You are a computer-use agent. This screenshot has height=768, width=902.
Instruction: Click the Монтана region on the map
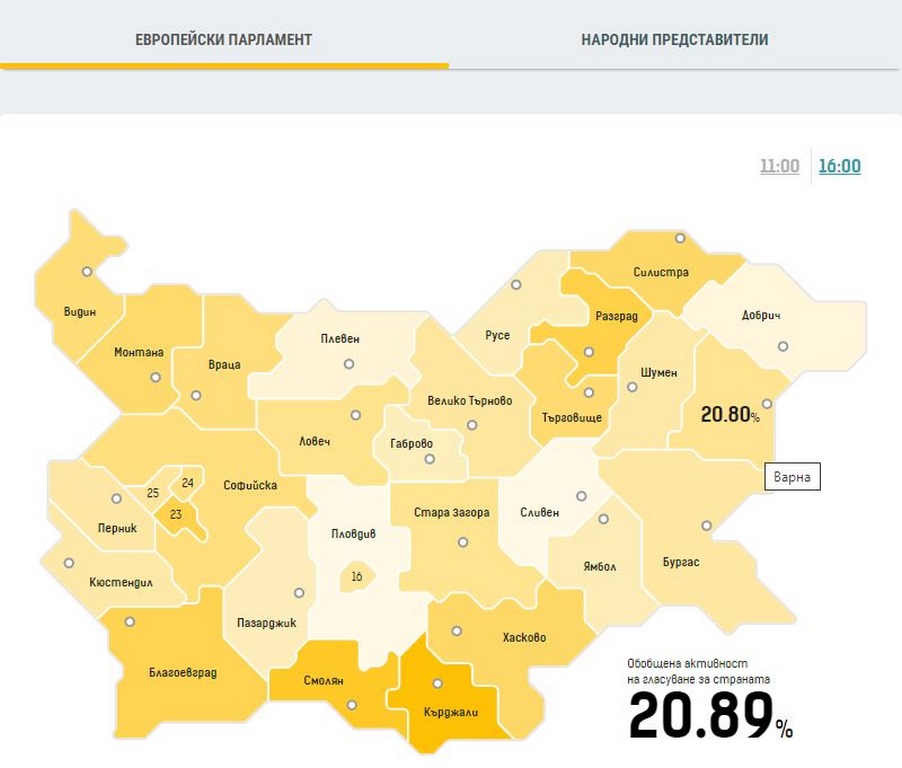(x=139, y=353)
